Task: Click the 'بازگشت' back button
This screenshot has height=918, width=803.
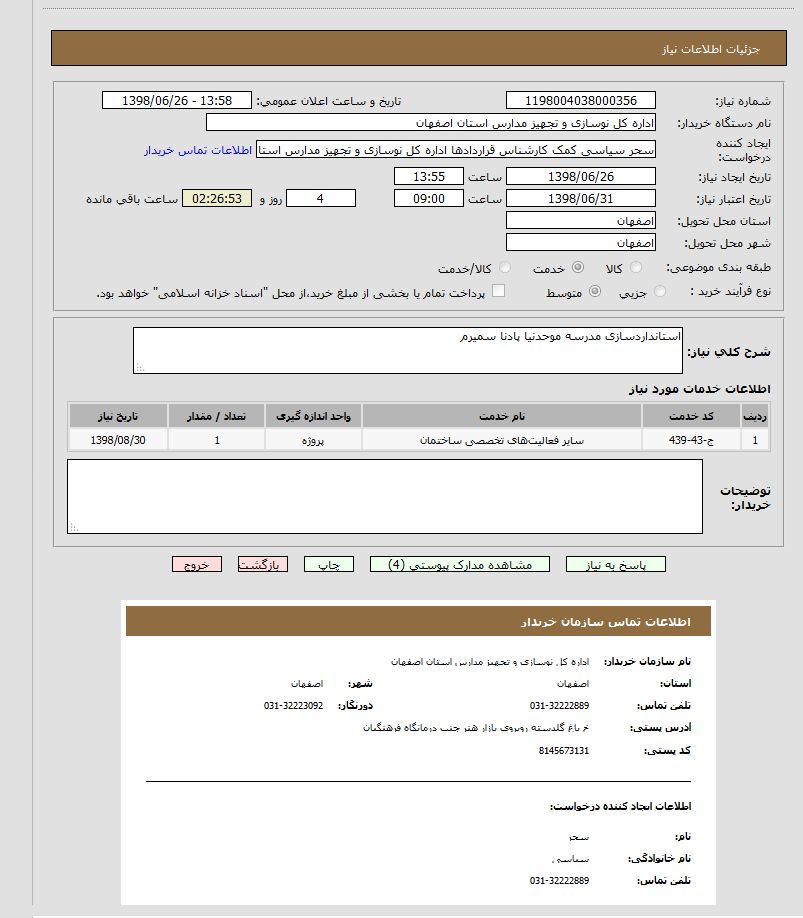Action: (x=263, y=565)
